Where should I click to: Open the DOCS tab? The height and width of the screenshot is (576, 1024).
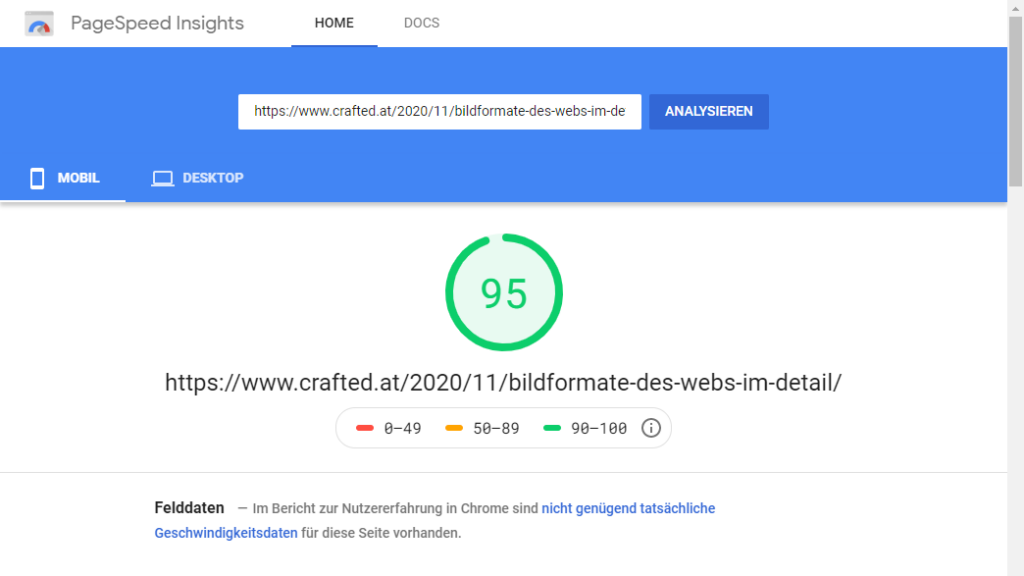tap(422, 24)
